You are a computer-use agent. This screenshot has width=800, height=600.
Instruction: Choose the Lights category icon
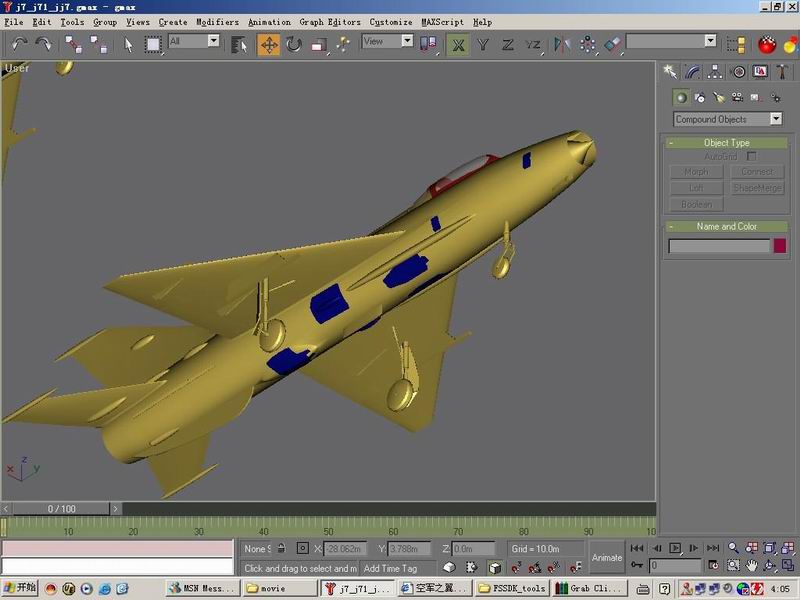718,97
